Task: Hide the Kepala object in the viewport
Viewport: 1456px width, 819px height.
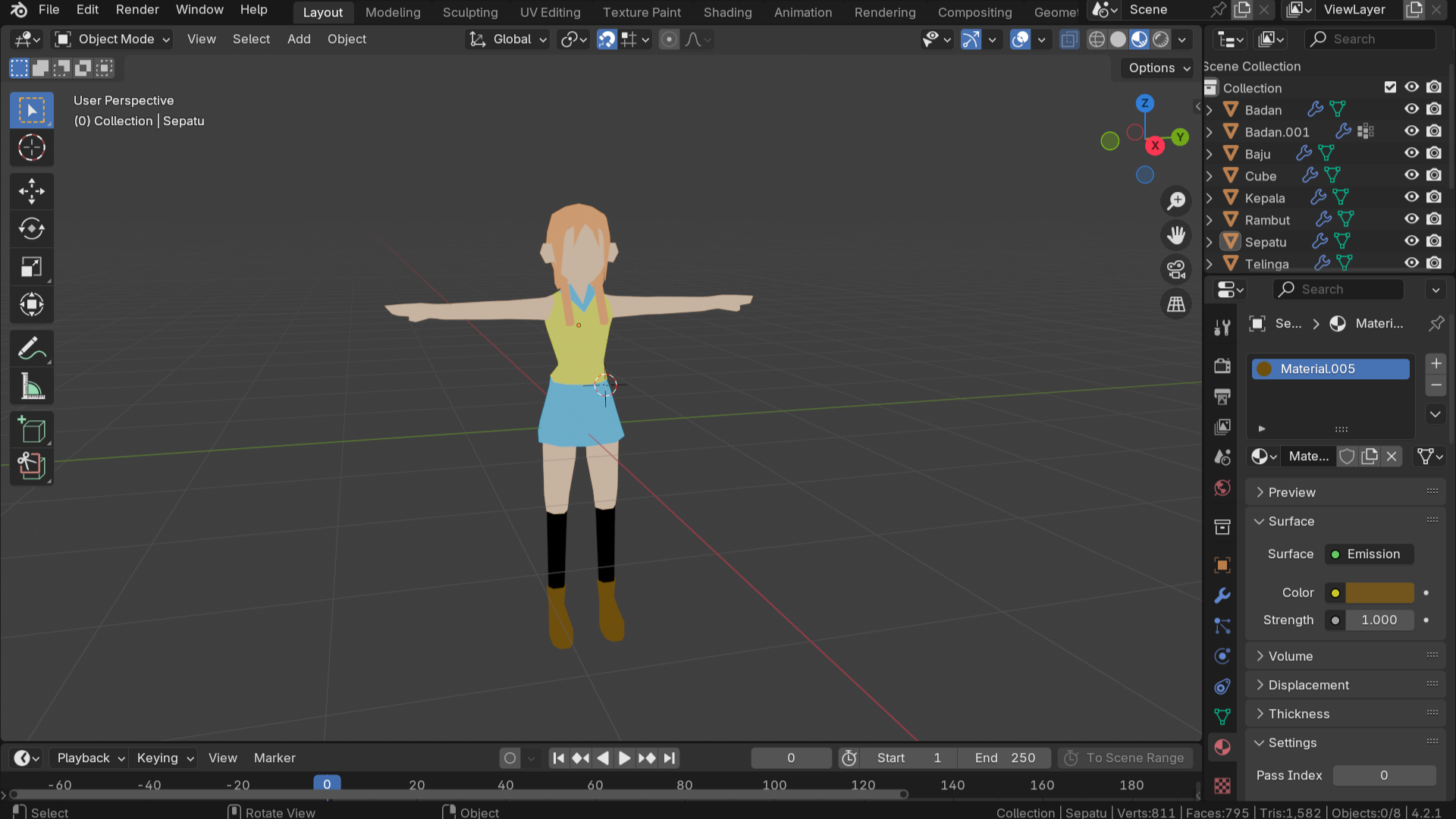Action: point(1411,197)
